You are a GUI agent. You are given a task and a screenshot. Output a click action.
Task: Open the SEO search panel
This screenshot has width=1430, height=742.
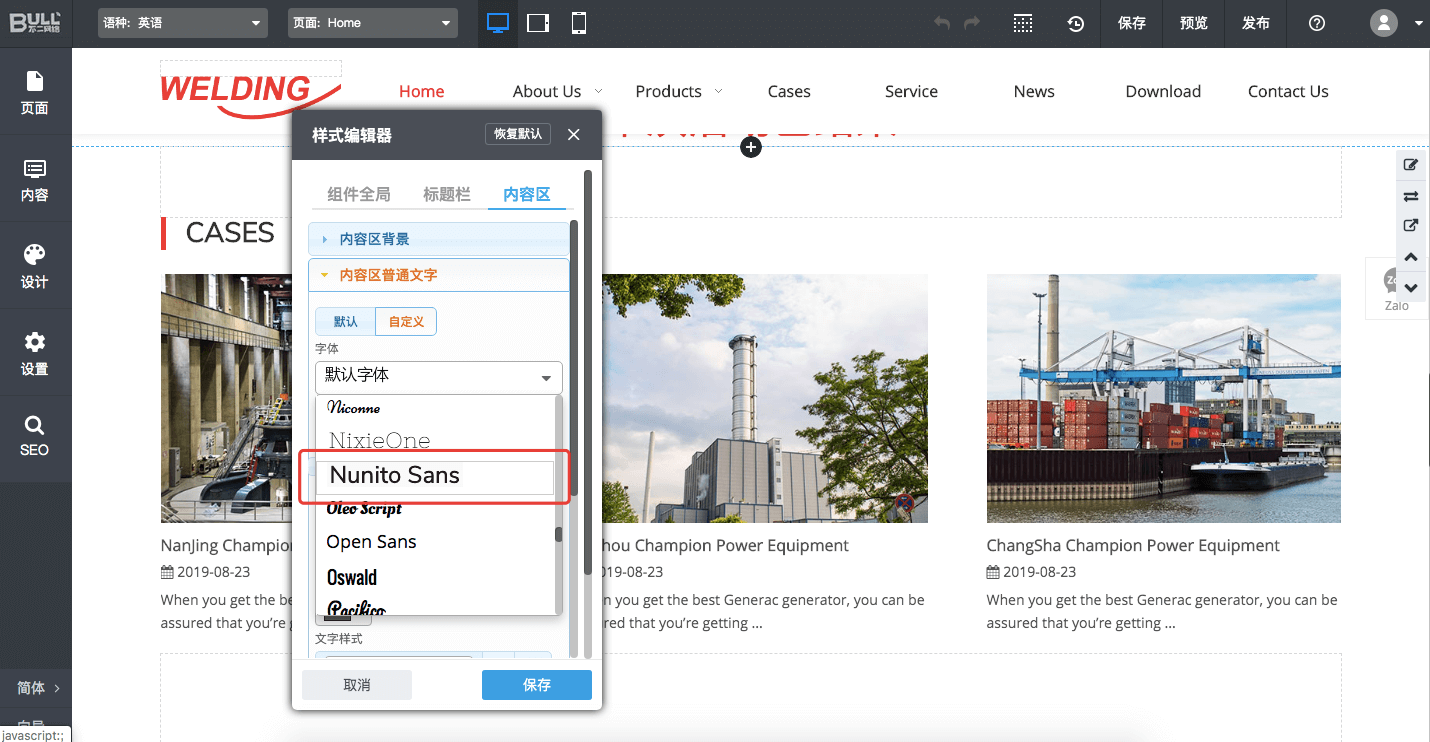35,436
